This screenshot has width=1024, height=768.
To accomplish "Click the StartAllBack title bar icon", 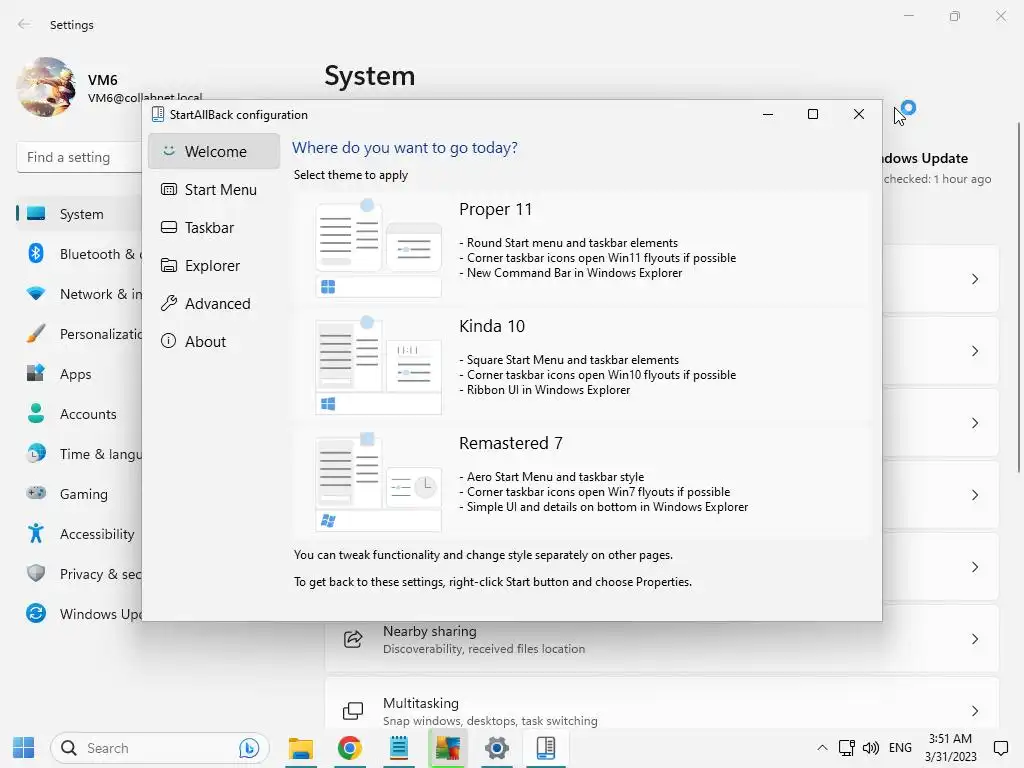I will [157, 114].
